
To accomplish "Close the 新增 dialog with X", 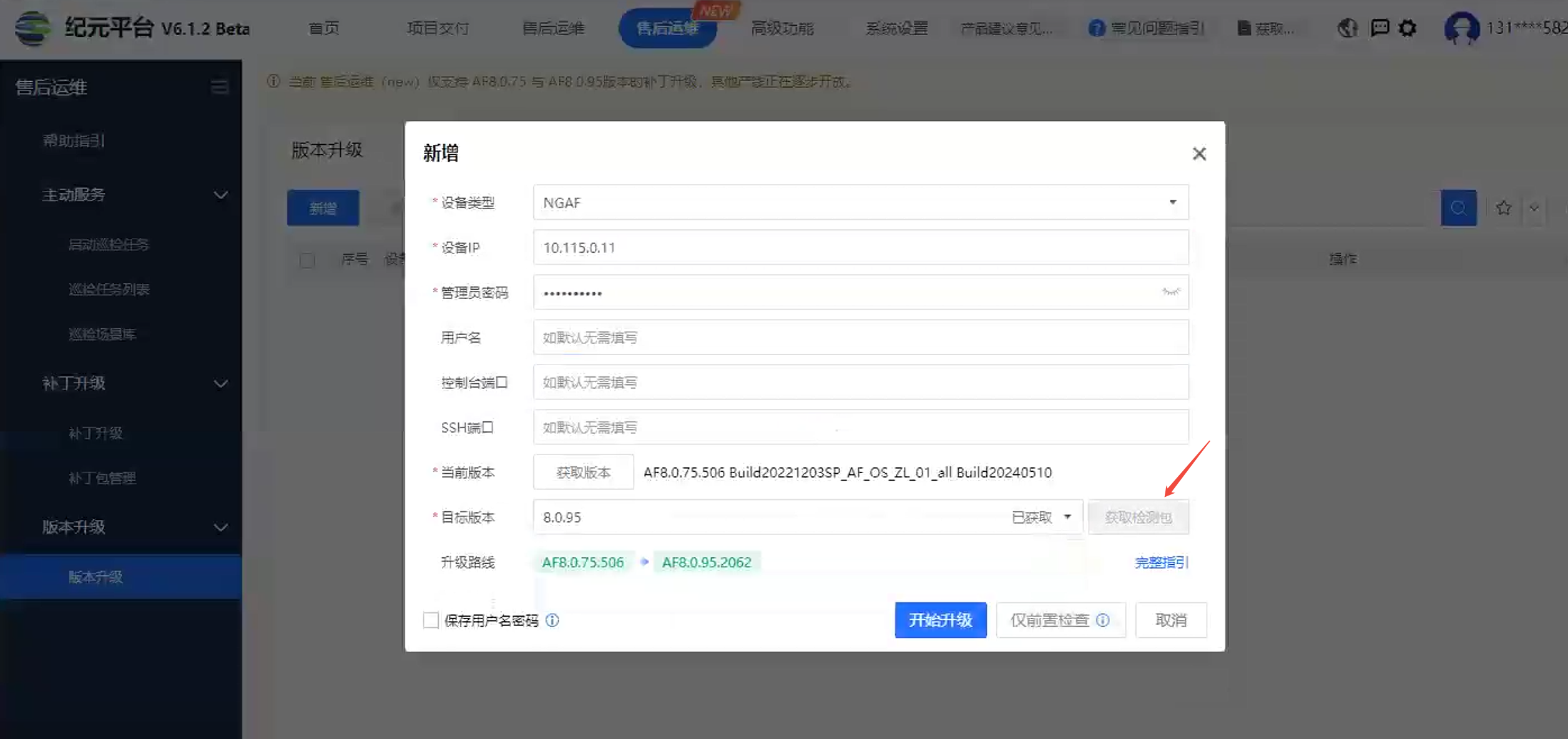I will point(1199,154).
